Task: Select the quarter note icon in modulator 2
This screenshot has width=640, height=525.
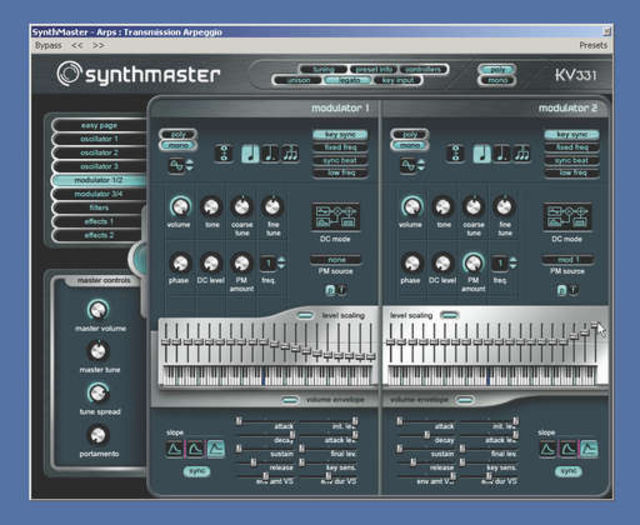Action: (x=482, y=154)
